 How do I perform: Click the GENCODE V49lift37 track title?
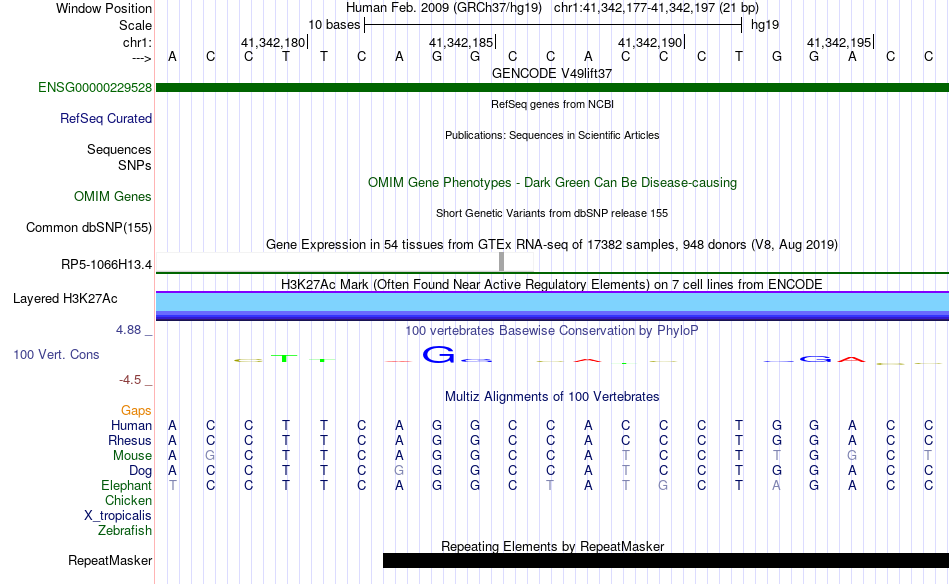click(552, 73)
